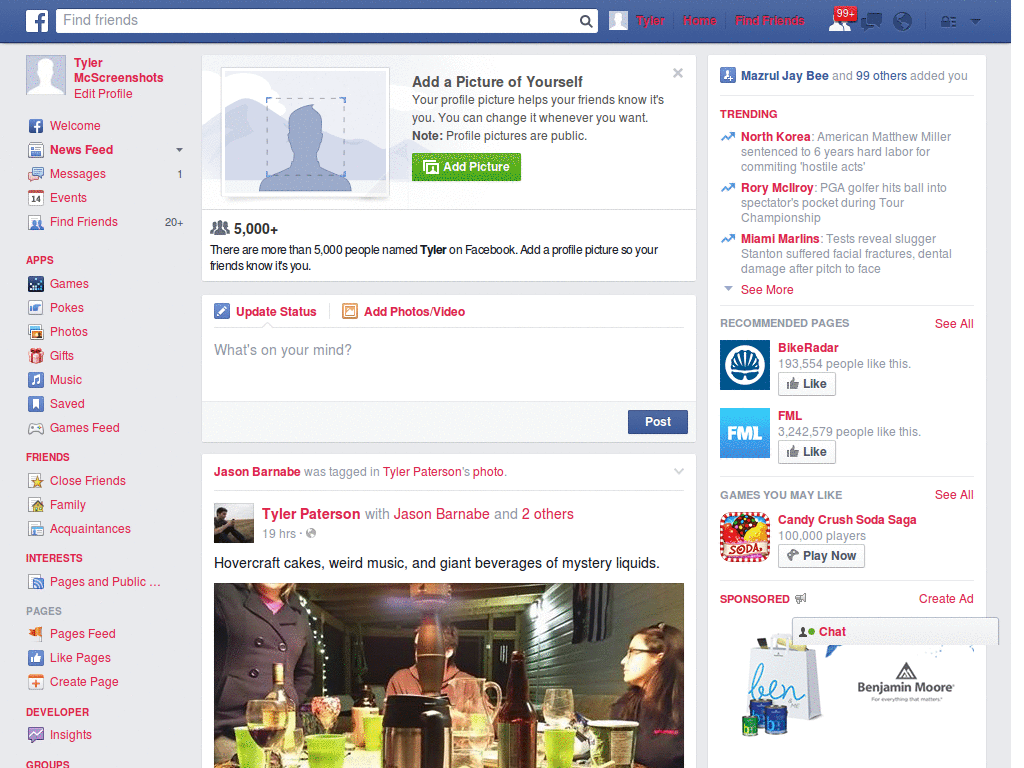Click the Games app icon
The height and width of the screenshot is (768, 1024).
coord(36,284)
